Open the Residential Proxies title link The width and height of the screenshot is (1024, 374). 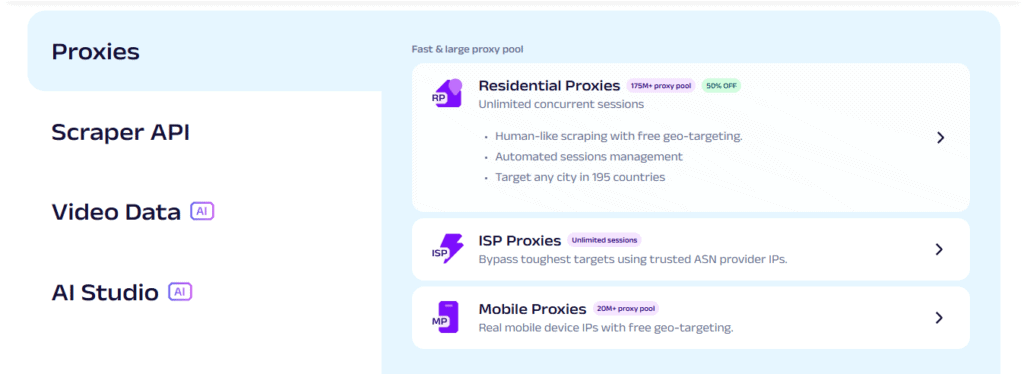549,86
